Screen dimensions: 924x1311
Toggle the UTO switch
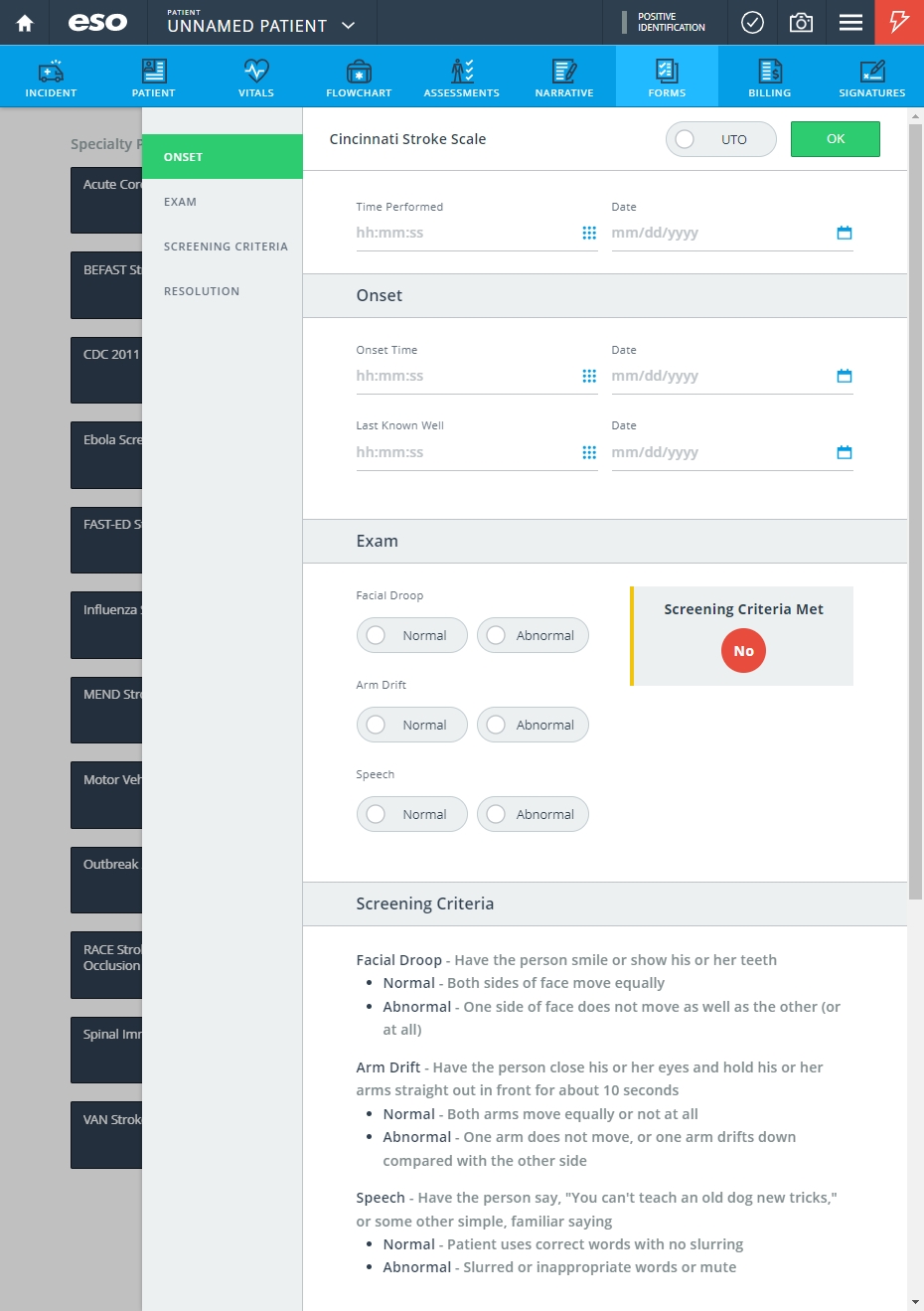[720, 139]
